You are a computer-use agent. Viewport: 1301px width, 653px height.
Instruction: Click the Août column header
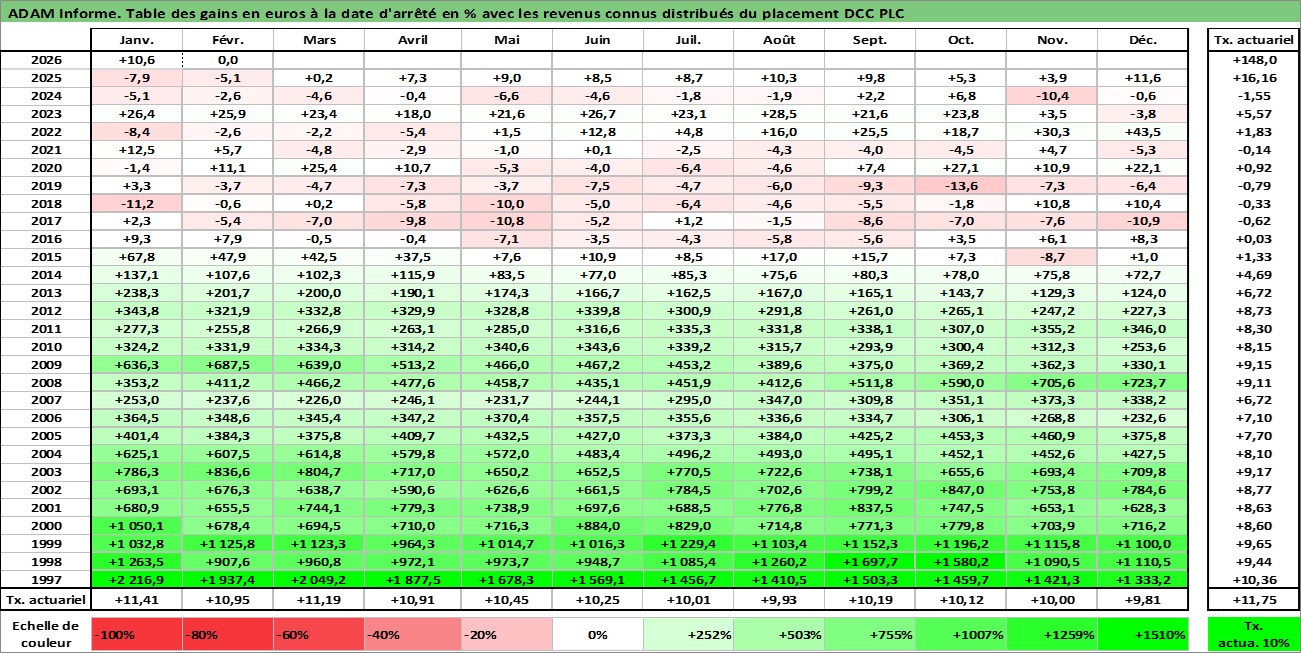point(779,40)
